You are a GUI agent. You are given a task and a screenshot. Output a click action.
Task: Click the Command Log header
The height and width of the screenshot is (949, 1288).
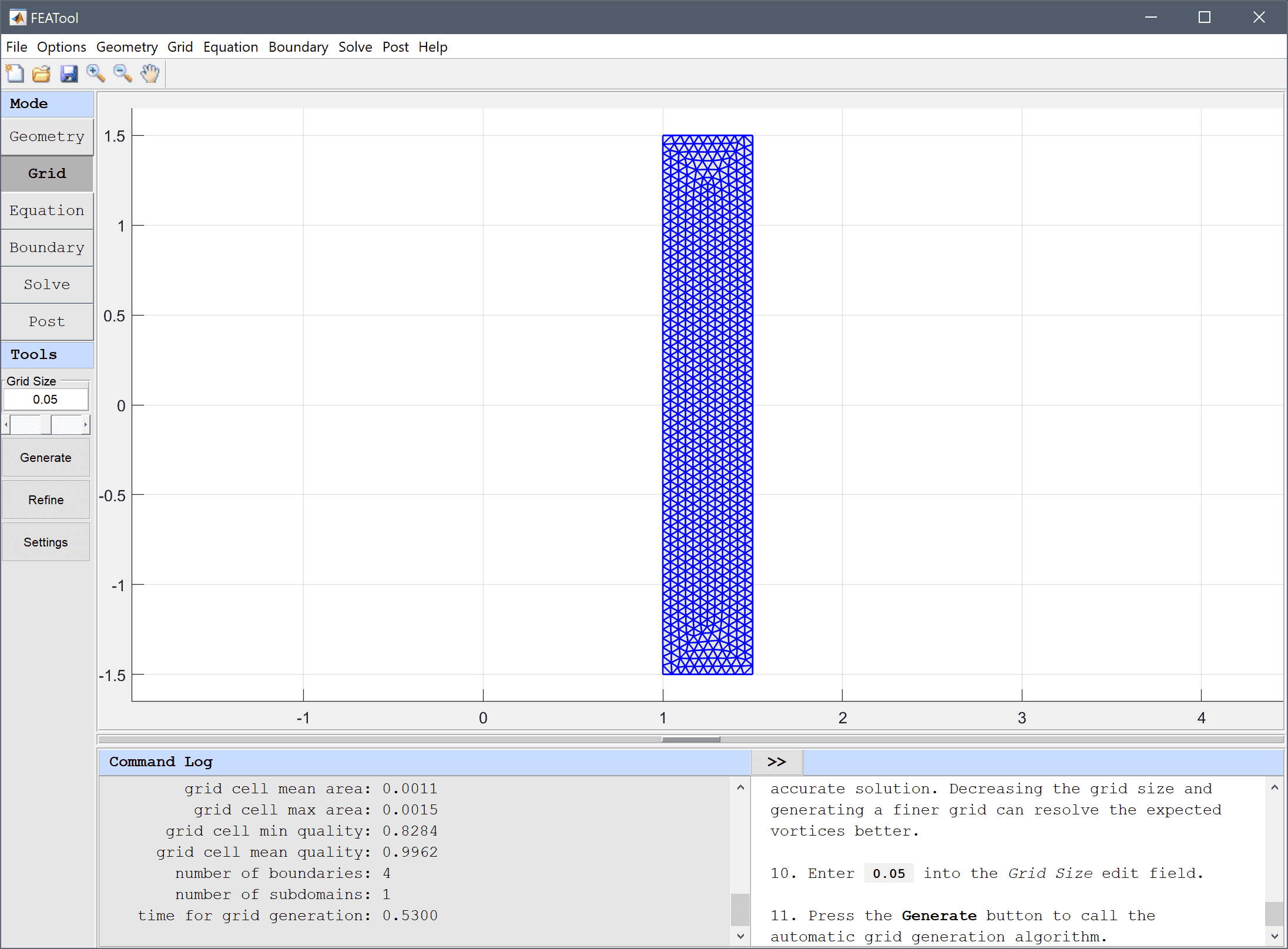click(424, 762)
